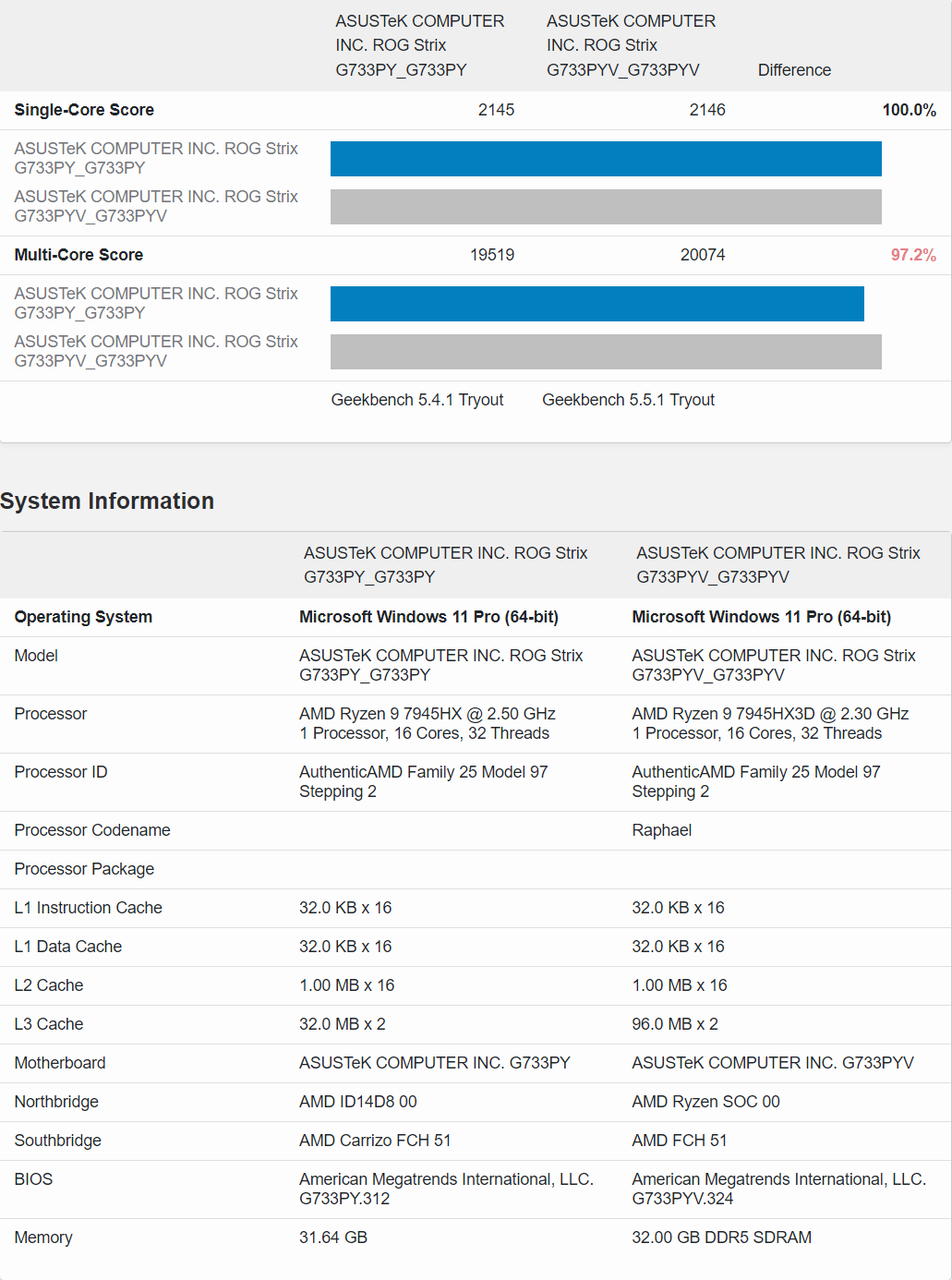
Task: Click the 100.0% difference value
Action: pos(909,110)
